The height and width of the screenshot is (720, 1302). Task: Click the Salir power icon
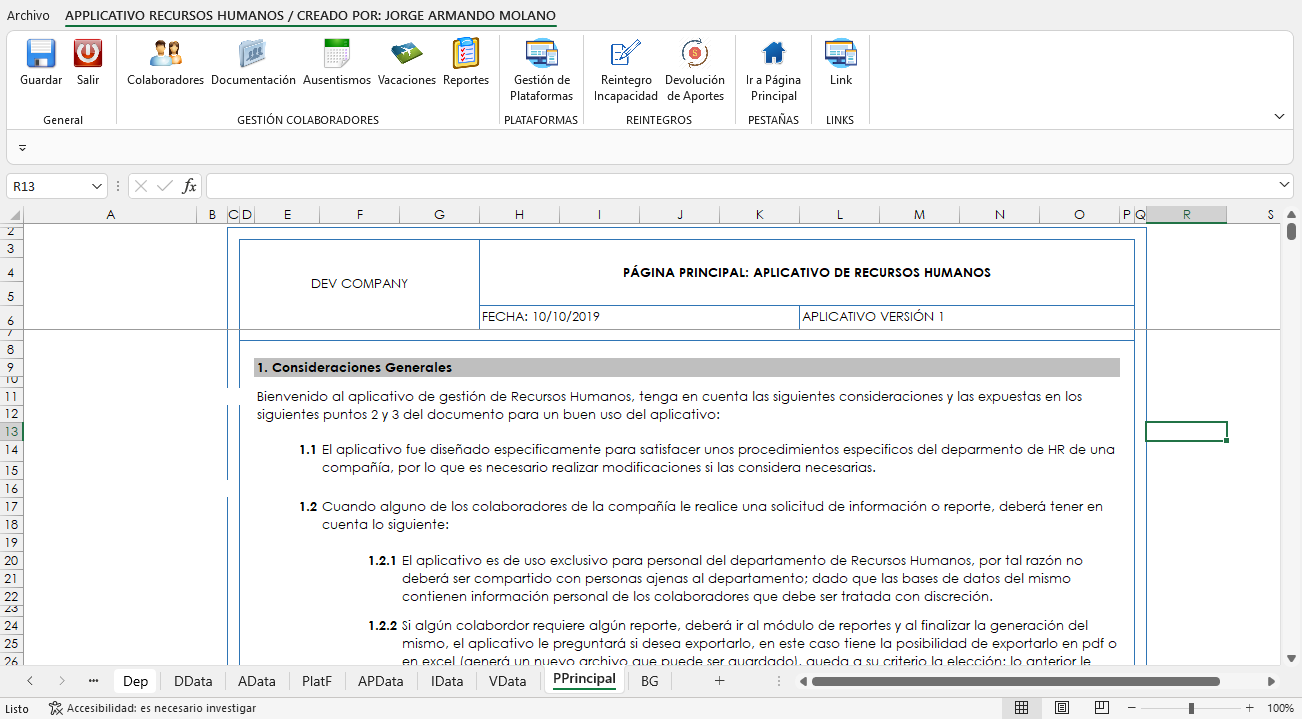coord(88,53)
